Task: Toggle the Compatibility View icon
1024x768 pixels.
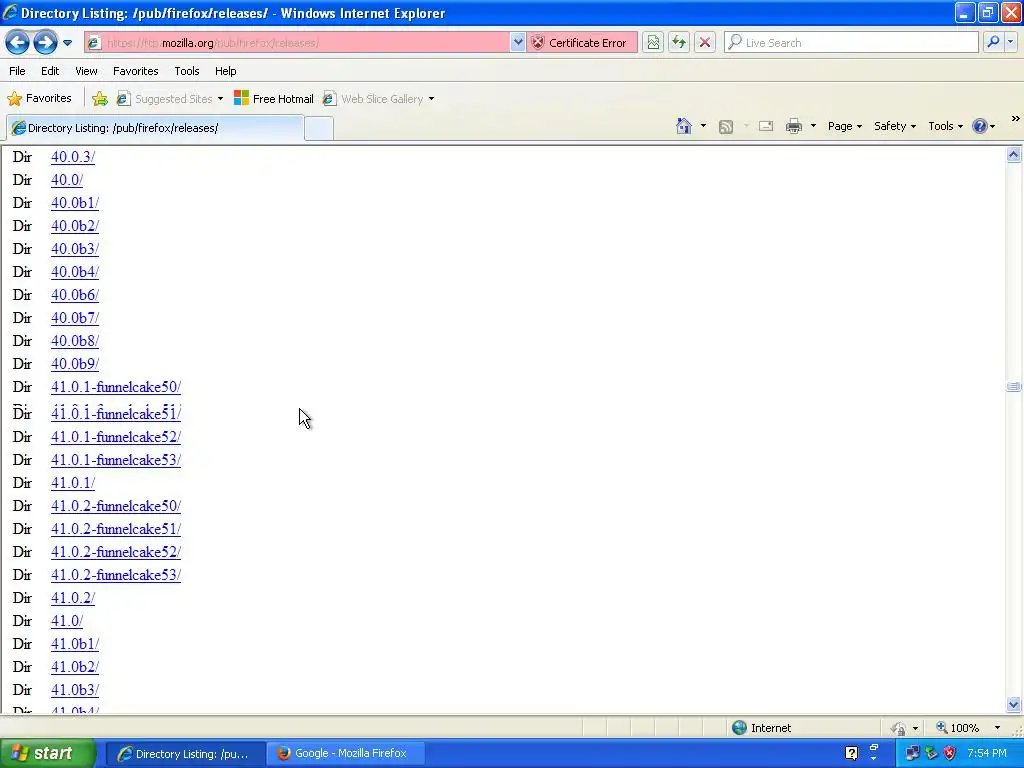Action: tap(653, 43)
